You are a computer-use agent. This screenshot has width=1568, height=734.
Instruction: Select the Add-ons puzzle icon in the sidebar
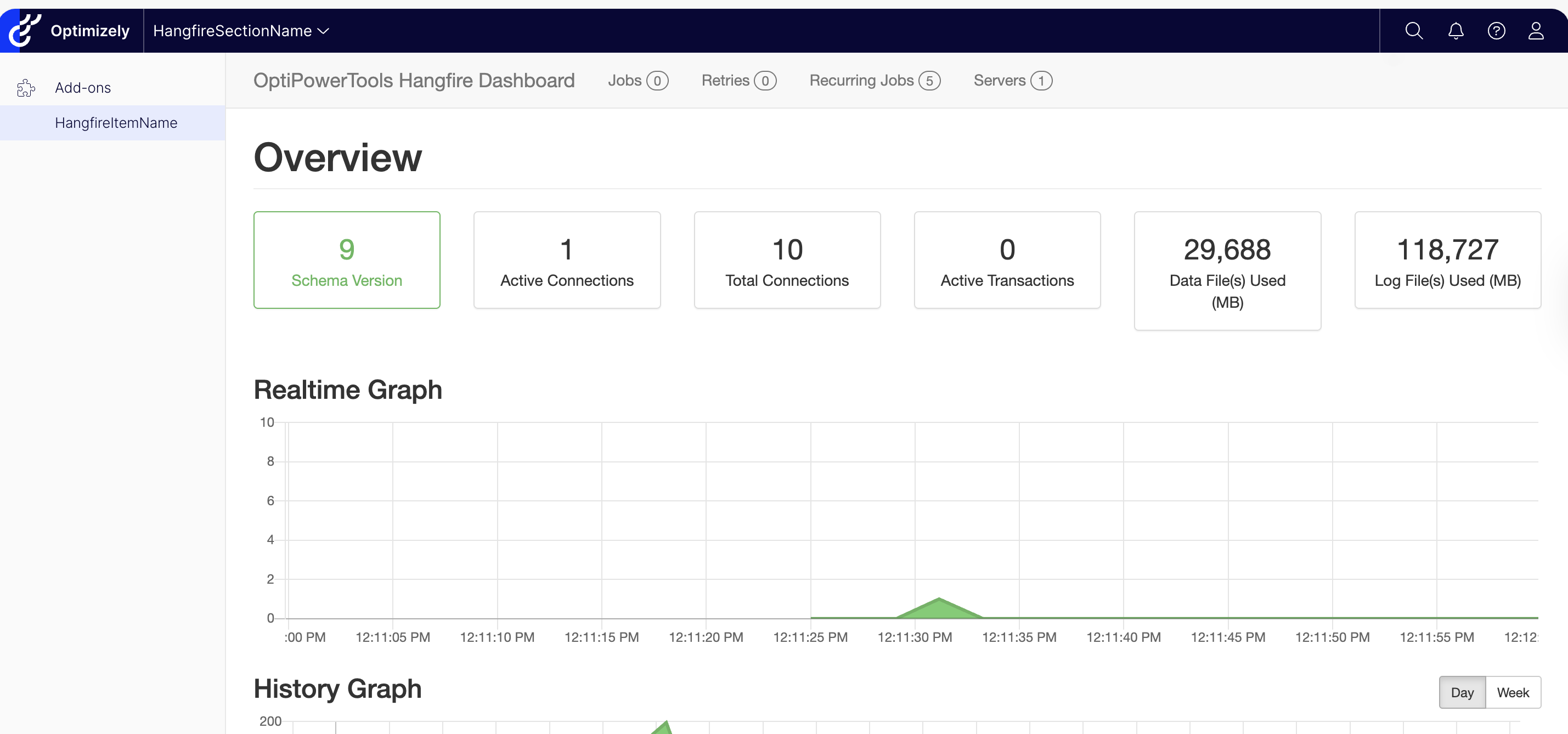[26, 88]
